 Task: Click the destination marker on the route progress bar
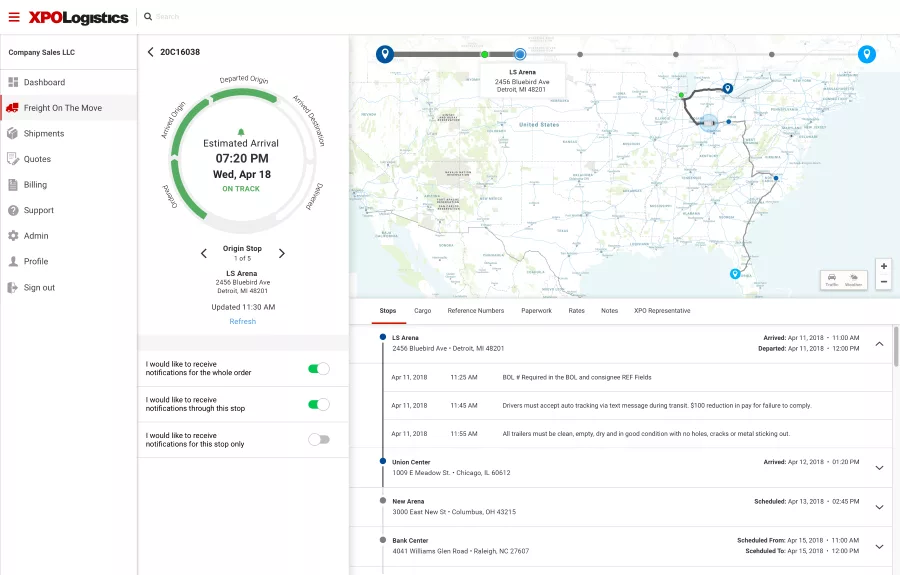(x=867, y=55)
